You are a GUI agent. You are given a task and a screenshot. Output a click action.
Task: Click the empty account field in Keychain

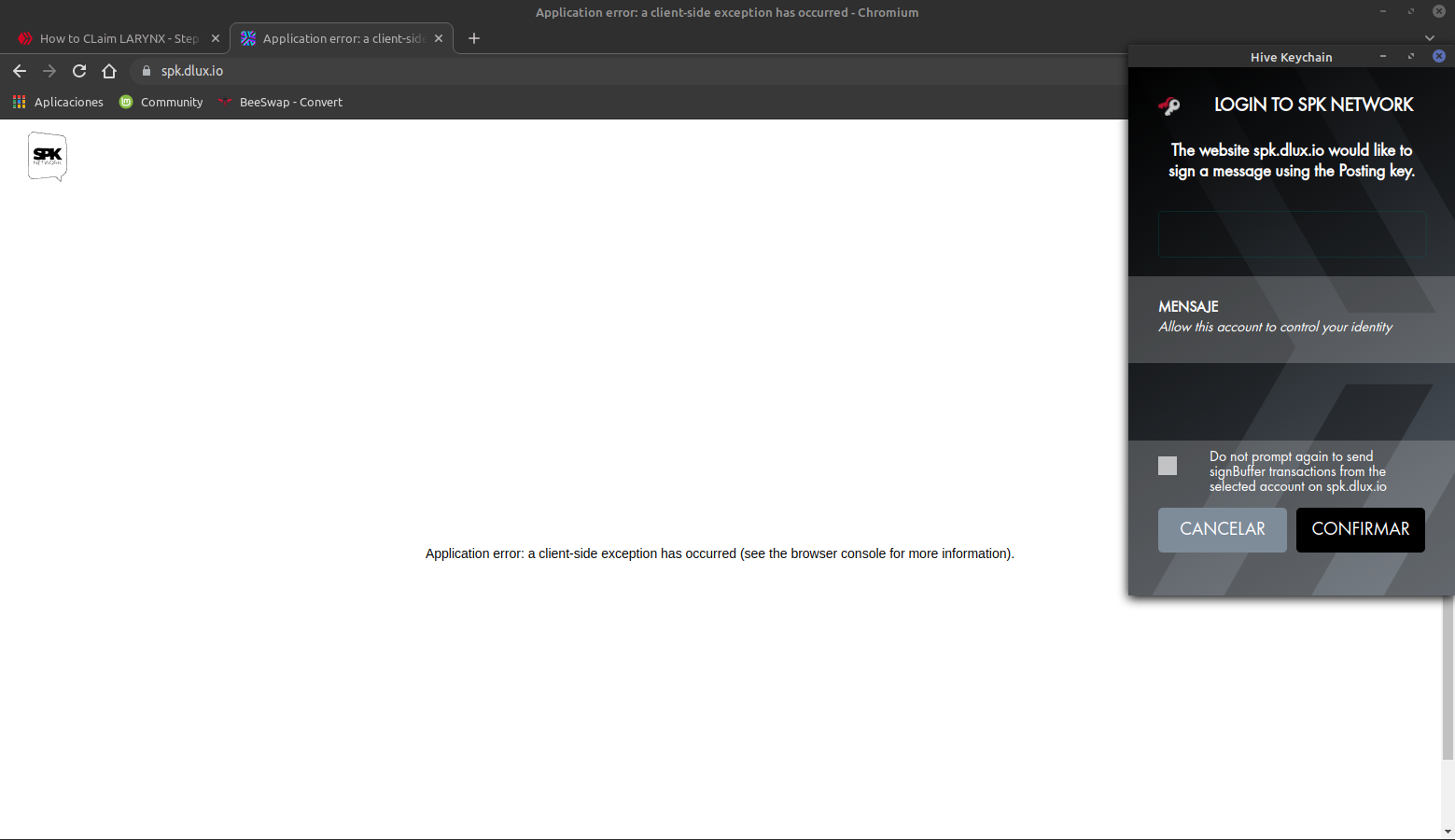click(x=1293, y=234)
